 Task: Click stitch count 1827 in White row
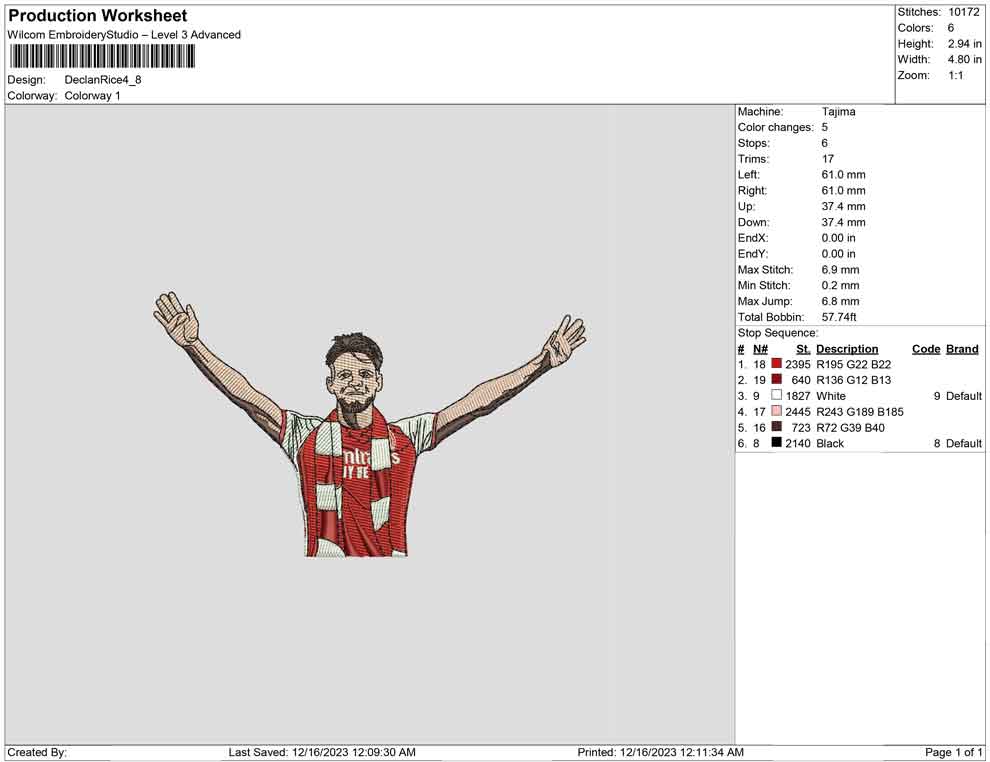[x=797, y=396]
